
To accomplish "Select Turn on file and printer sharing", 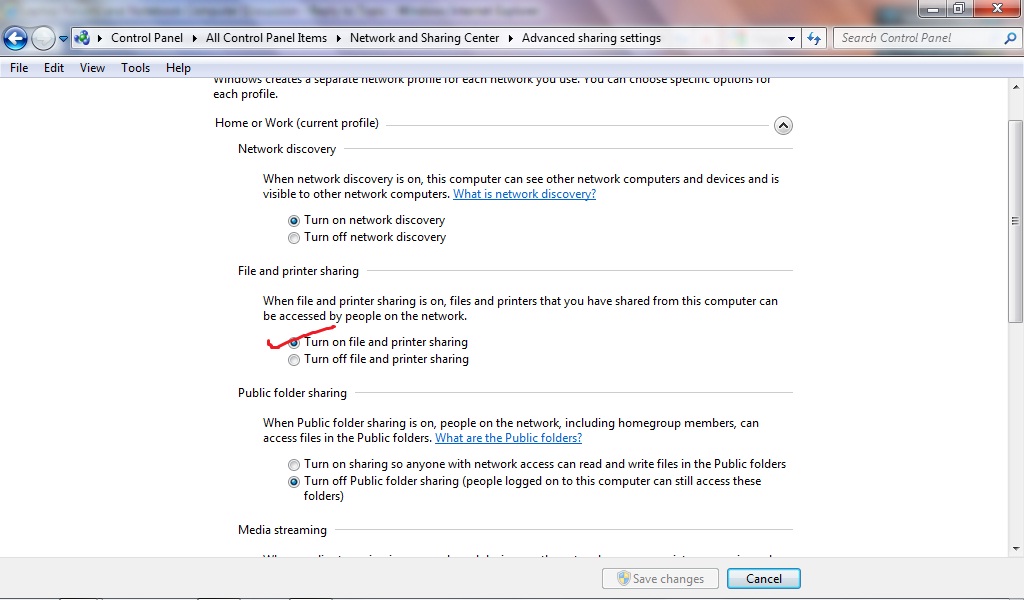I will tap(294, 342).
